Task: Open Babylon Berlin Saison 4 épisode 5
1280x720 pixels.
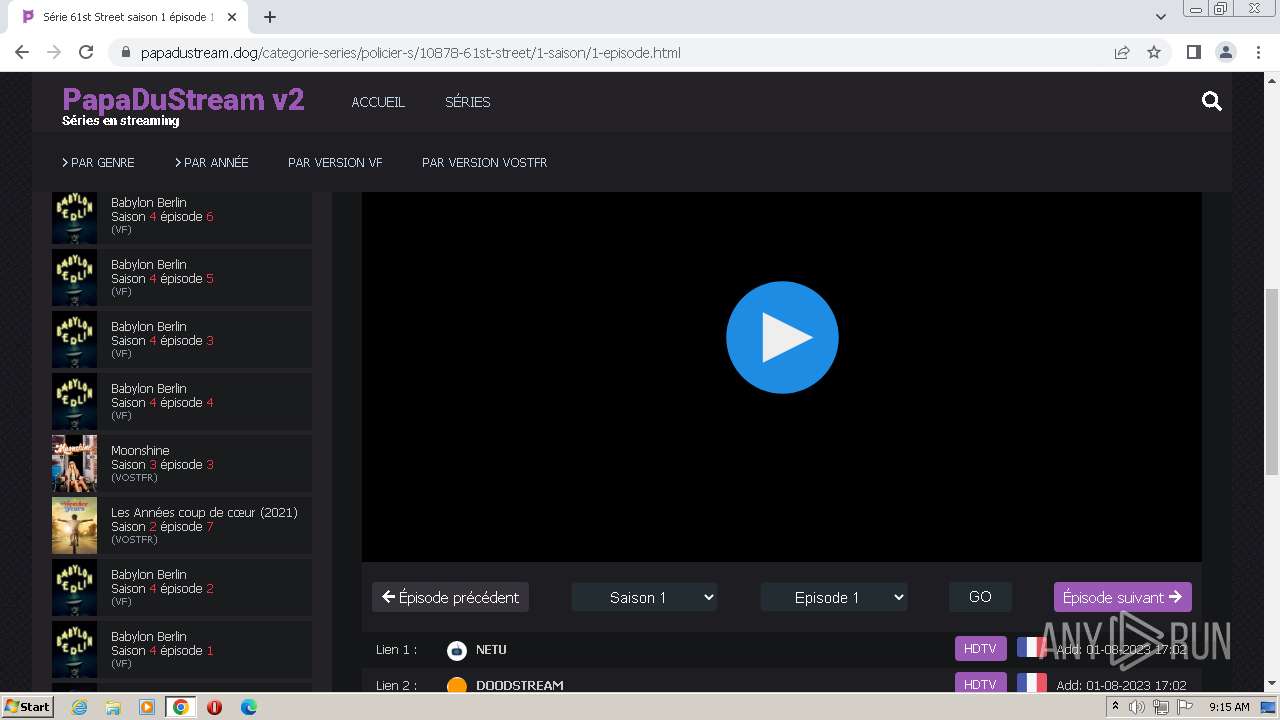Action: (182, 278)
